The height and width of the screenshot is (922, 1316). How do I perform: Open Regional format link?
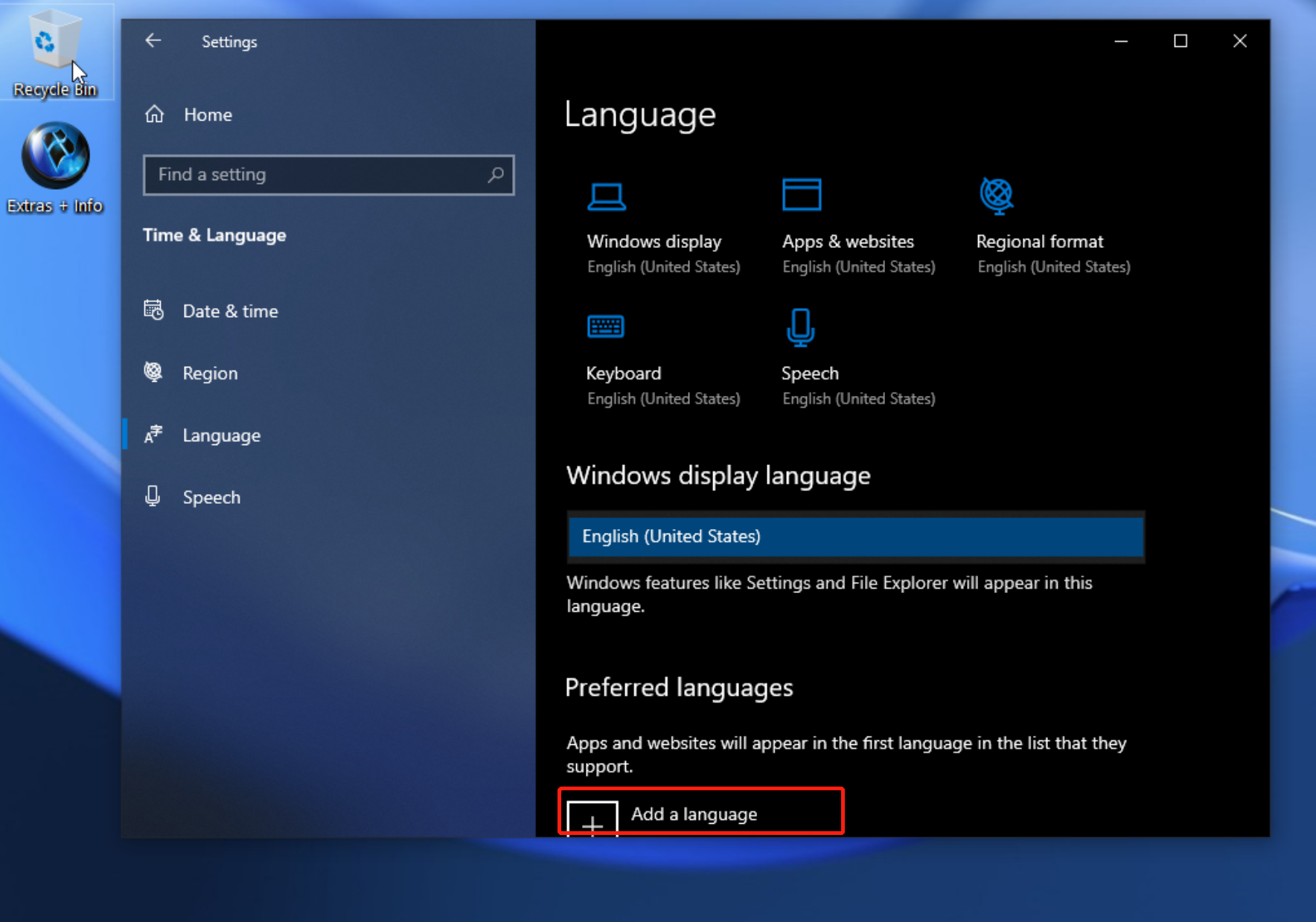[x=1040, y=242]
